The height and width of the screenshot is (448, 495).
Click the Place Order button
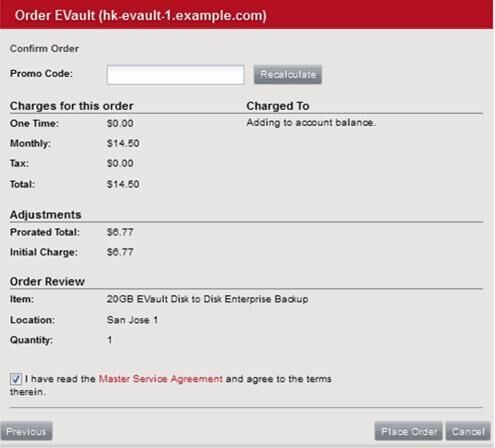coord(408,431)
